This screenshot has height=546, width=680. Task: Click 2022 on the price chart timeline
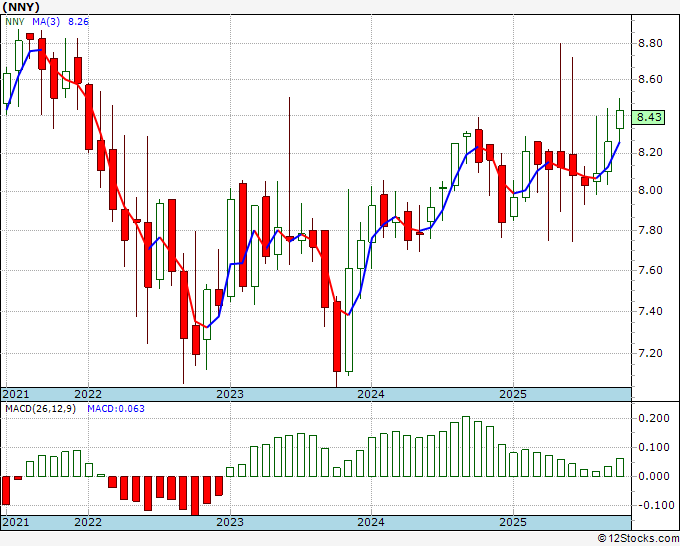(88, 394)
